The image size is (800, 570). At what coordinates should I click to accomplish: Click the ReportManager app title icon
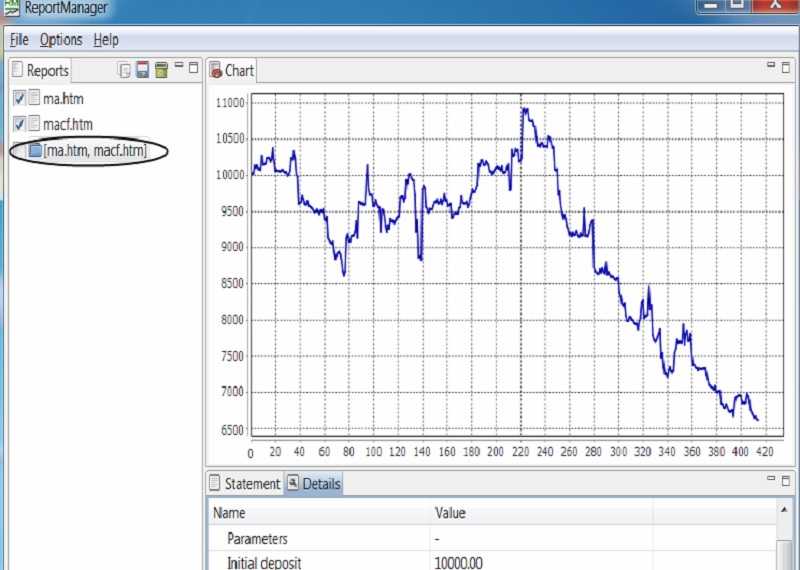(11, 7)
